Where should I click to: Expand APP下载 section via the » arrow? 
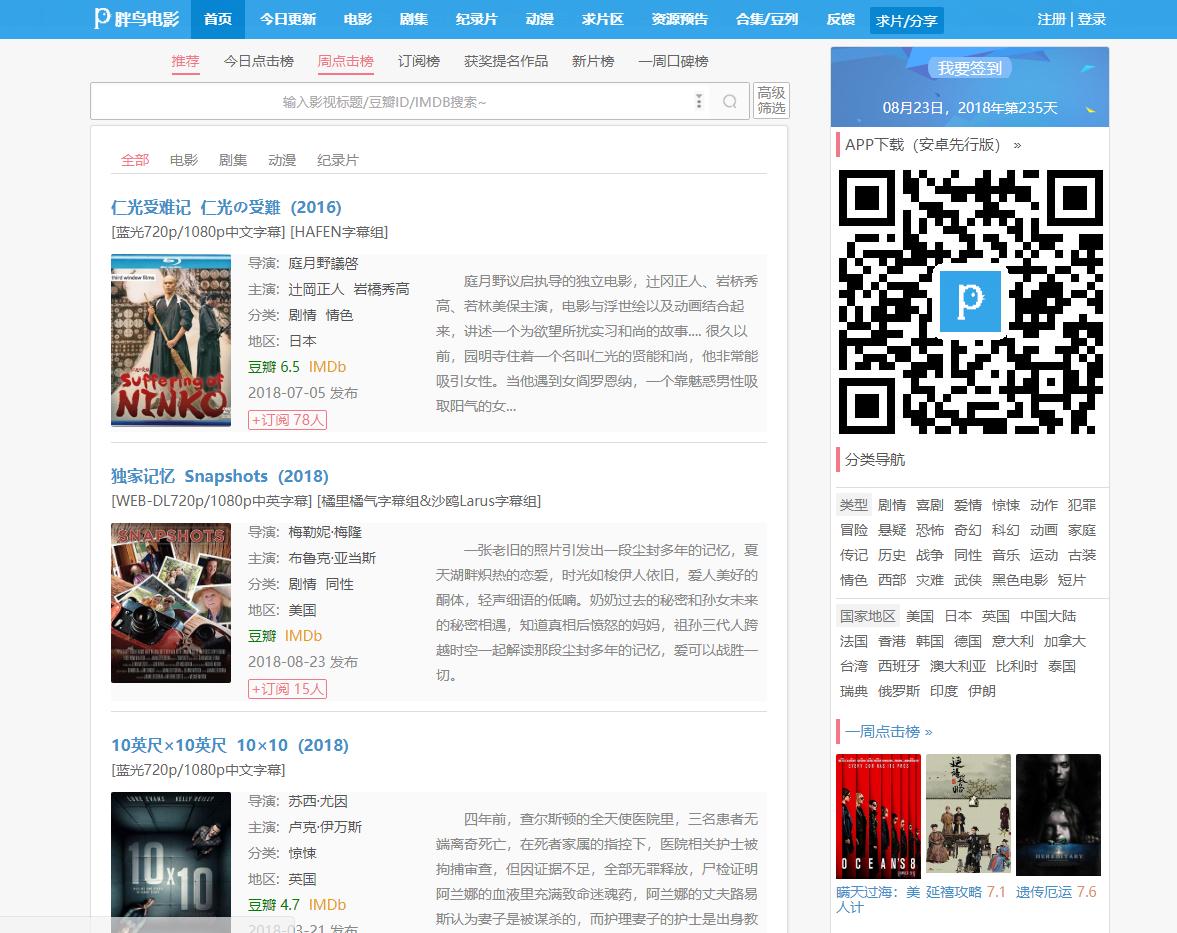point(1017,145)
